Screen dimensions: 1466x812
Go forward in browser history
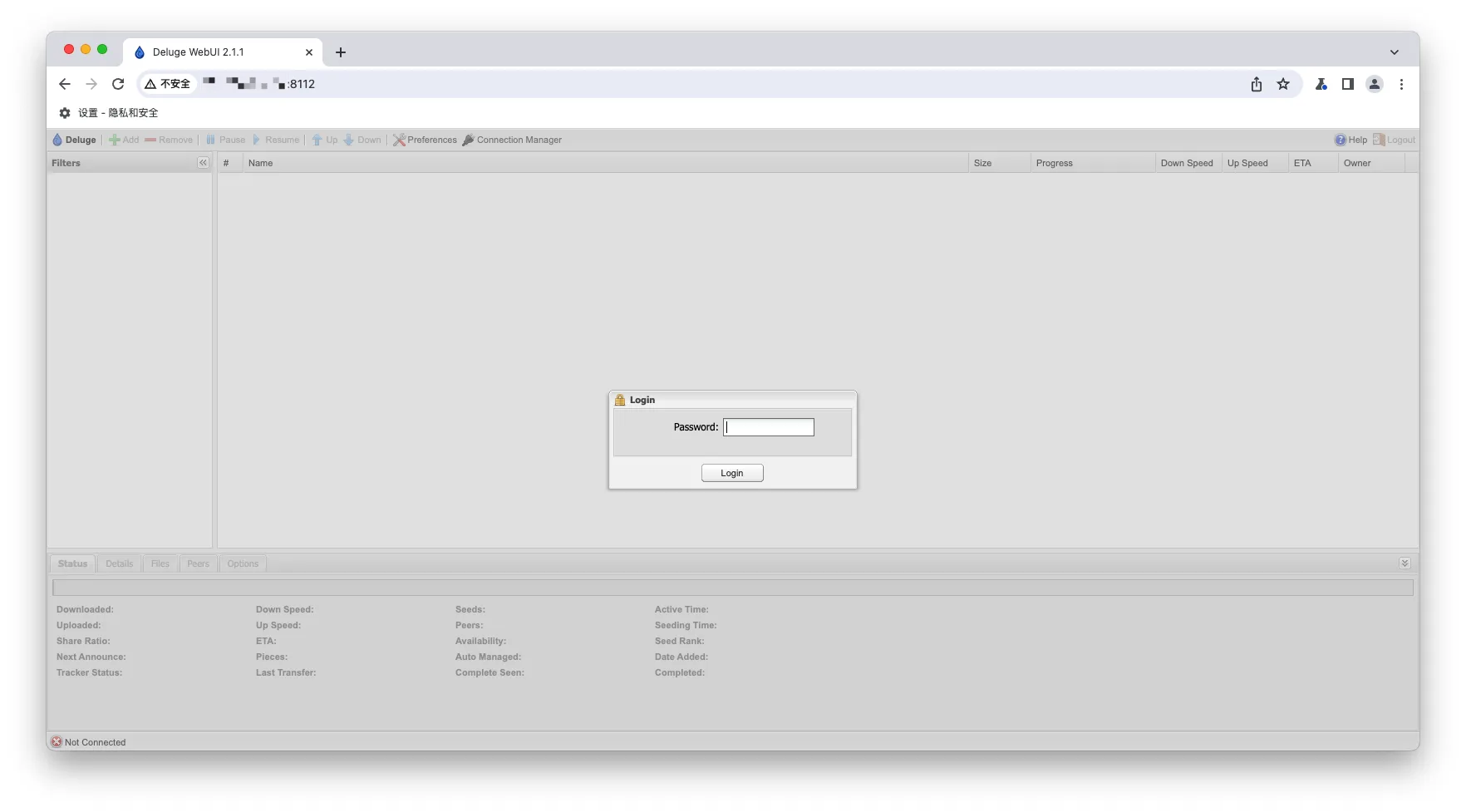[x=91, y=84]
